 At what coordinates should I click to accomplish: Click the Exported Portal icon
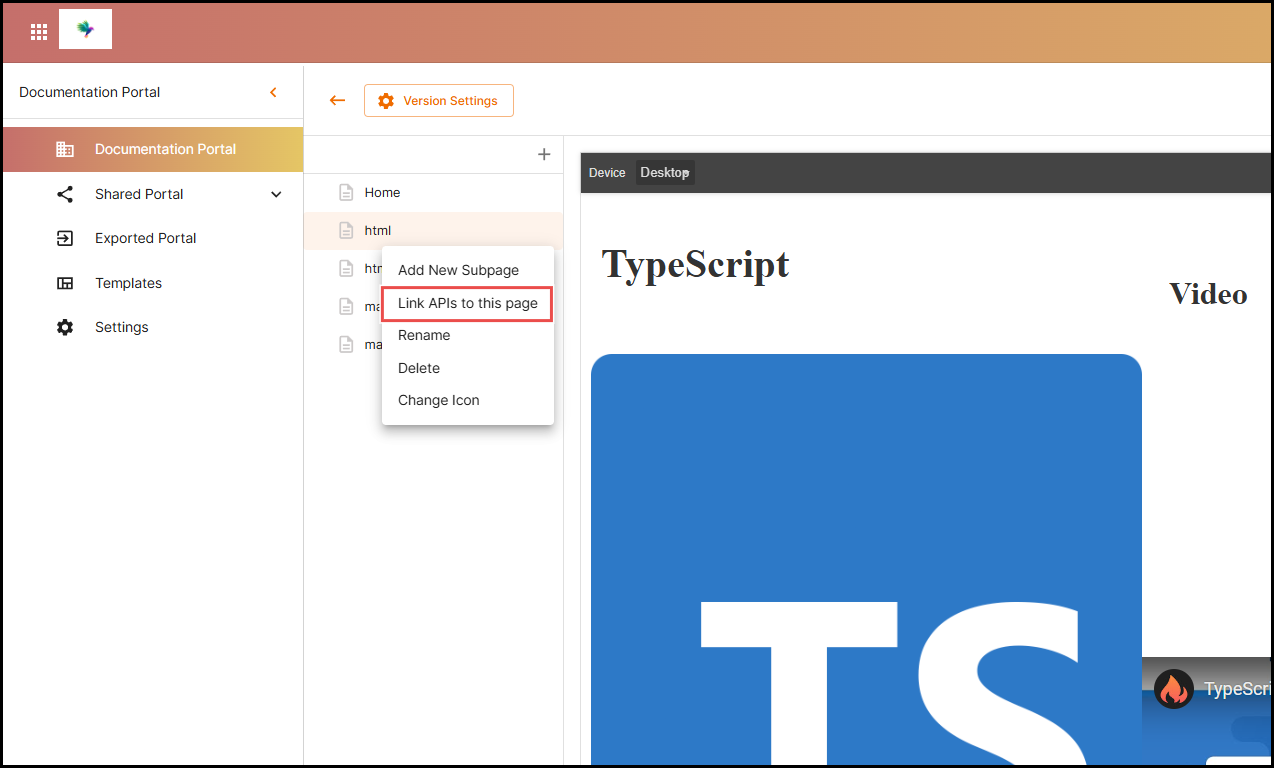[x=65, y=238]
